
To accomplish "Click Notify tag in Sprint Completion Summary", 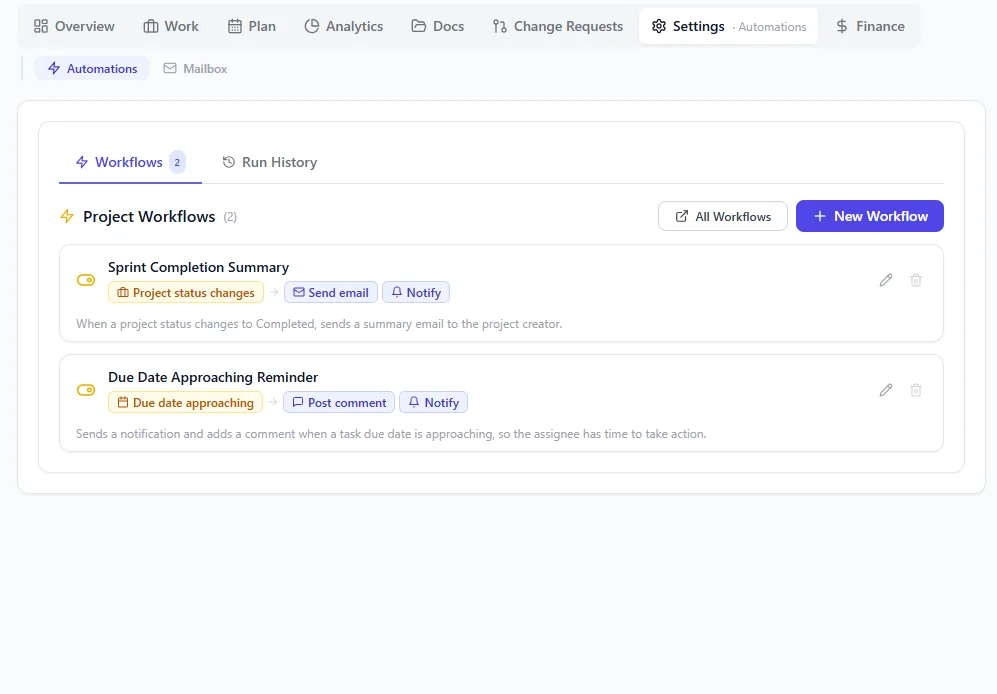I will tap(416, 293).
